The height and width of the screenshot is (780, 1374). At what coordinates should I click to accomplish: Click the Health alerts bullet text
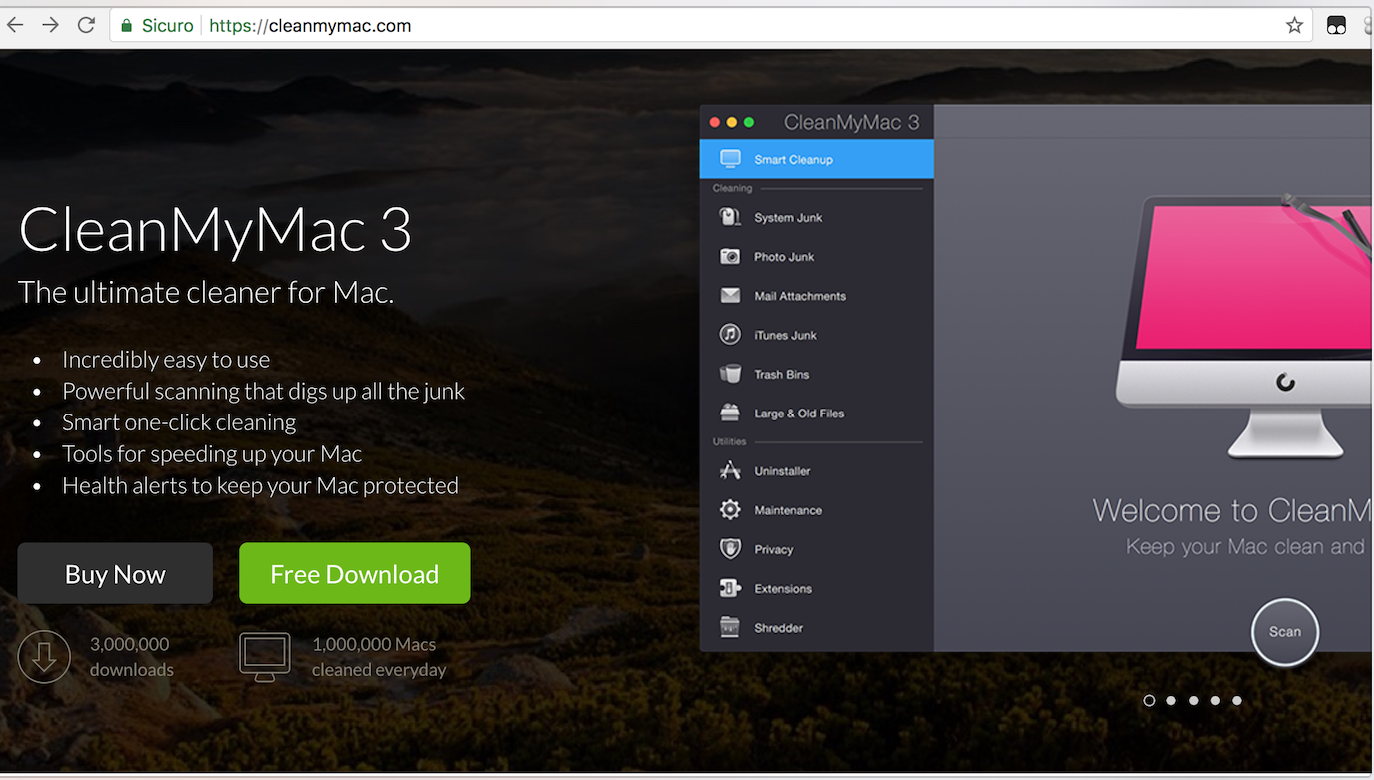tap(260, 485)
